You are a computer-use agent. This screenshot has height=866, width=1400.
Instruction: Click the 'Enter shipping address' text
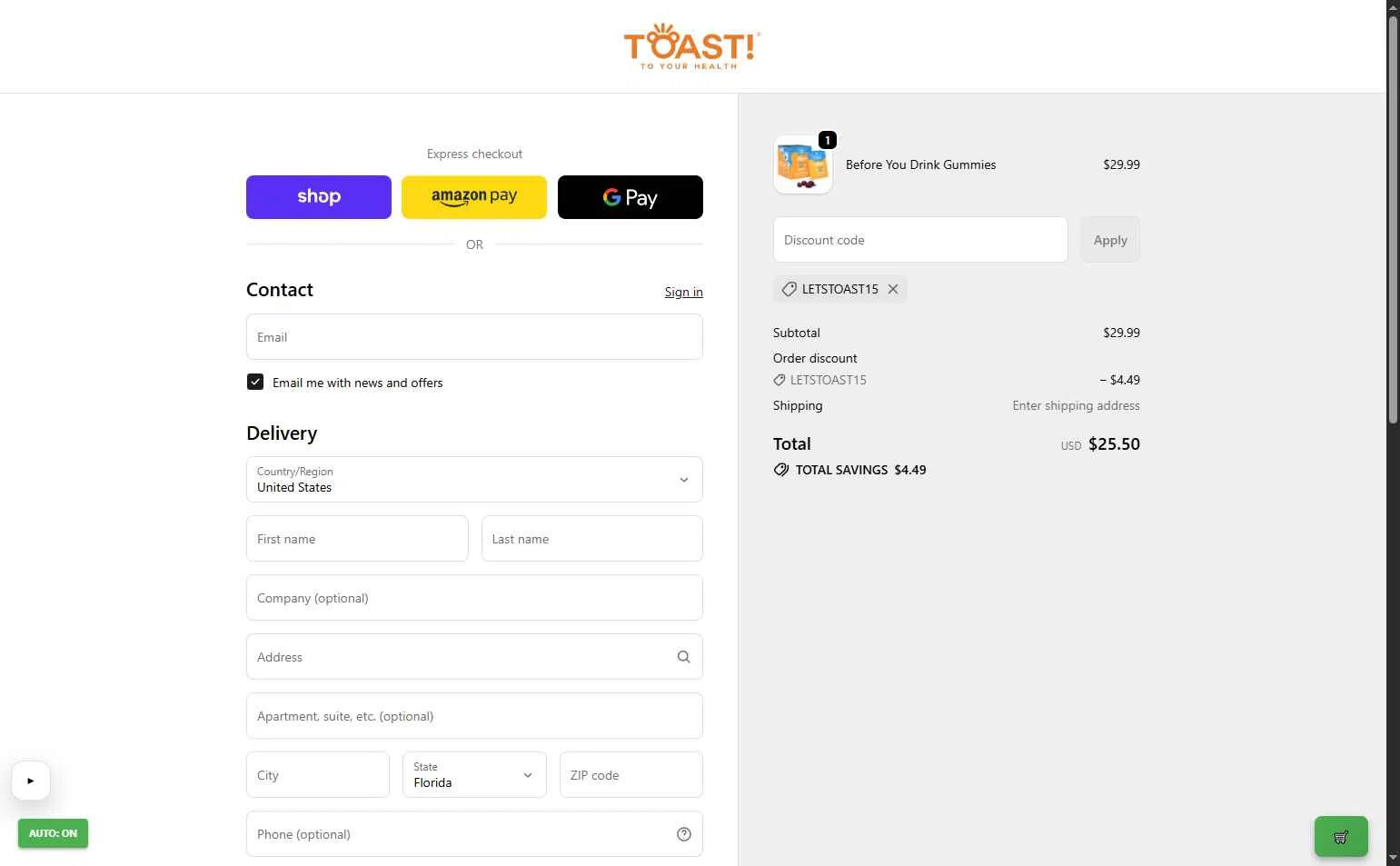[x=1076, y=405]
